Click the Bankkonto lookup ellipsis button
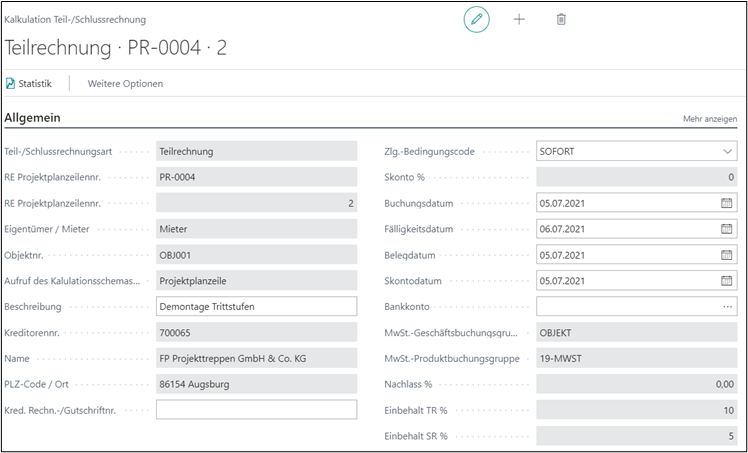Viewport: 748px width, 453px height. coord(727,306)
